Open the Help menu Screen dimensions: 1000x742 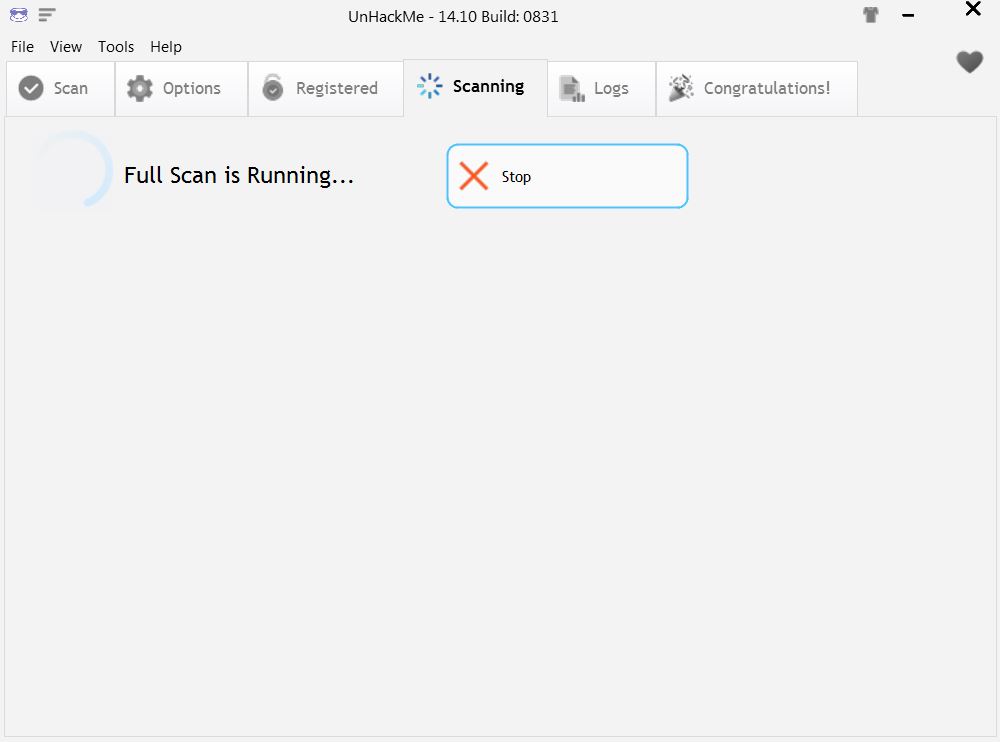click(166, 47)
